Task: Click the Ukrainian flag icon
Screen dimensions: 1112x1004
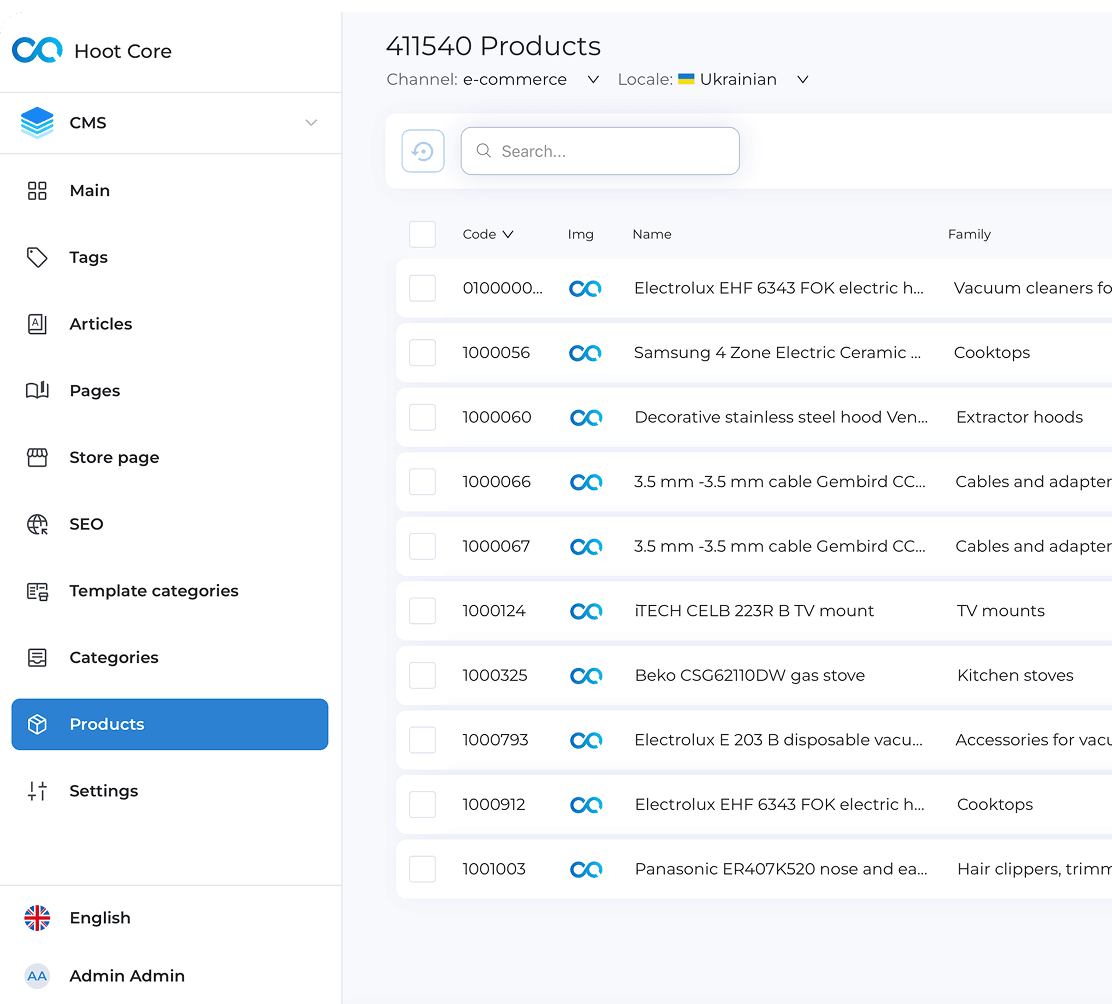Action: tap(686, 79)
